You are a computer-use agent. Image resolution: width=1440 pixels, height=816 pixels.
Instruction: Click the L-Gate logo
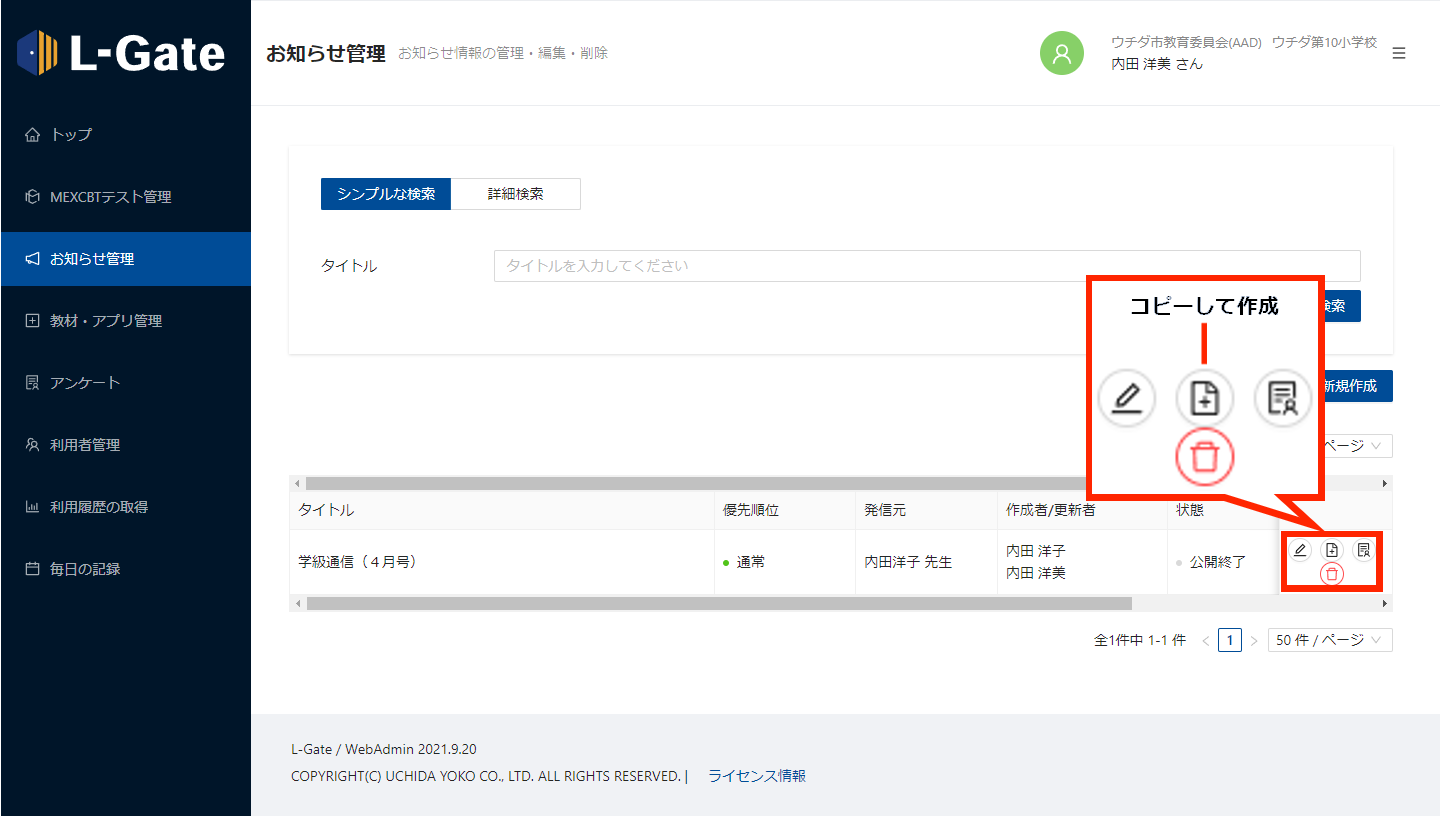point(122,53)
